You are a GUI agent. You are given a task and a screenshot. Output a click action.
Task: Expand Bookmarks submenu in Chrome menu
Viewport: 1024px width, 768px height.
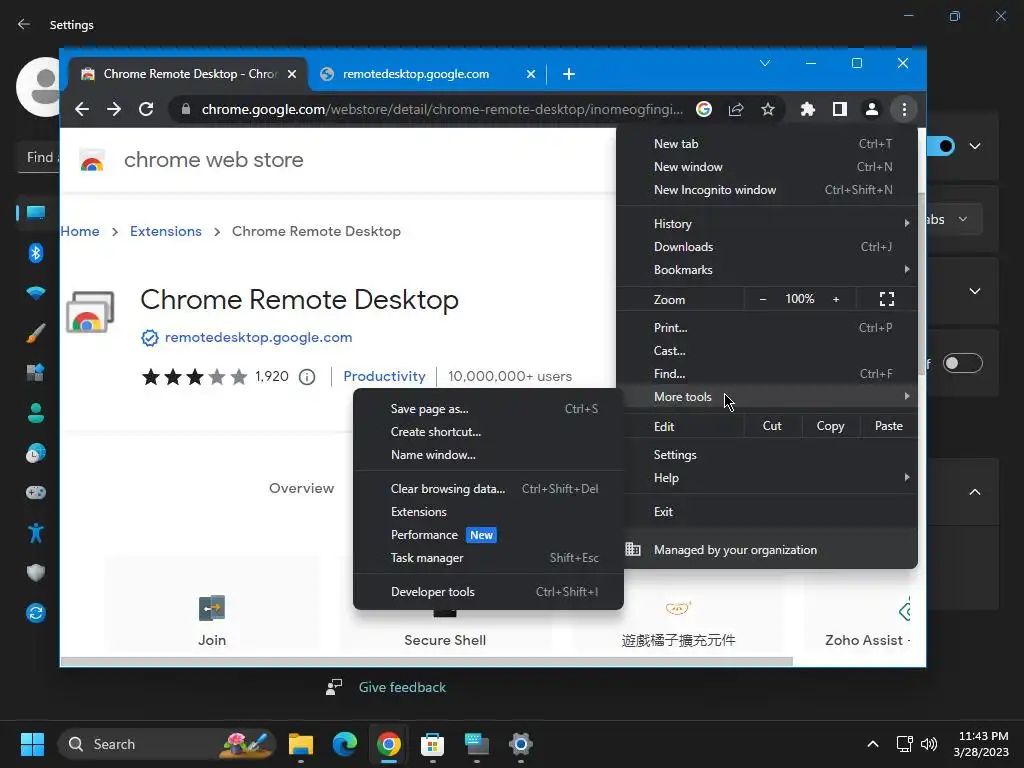pyautogui.click(x=767, y=270)
